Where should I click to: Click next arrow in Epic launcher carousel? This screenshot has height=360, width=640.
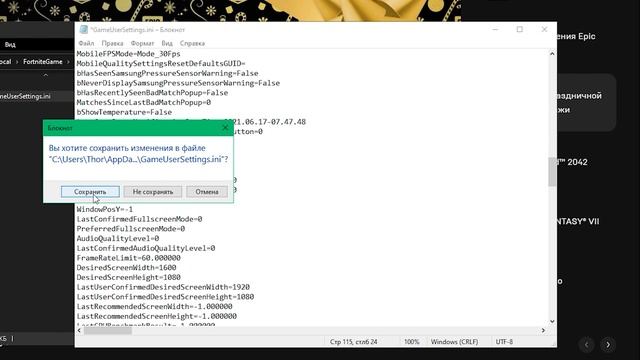pyautogui.click(x=608, y=345)
